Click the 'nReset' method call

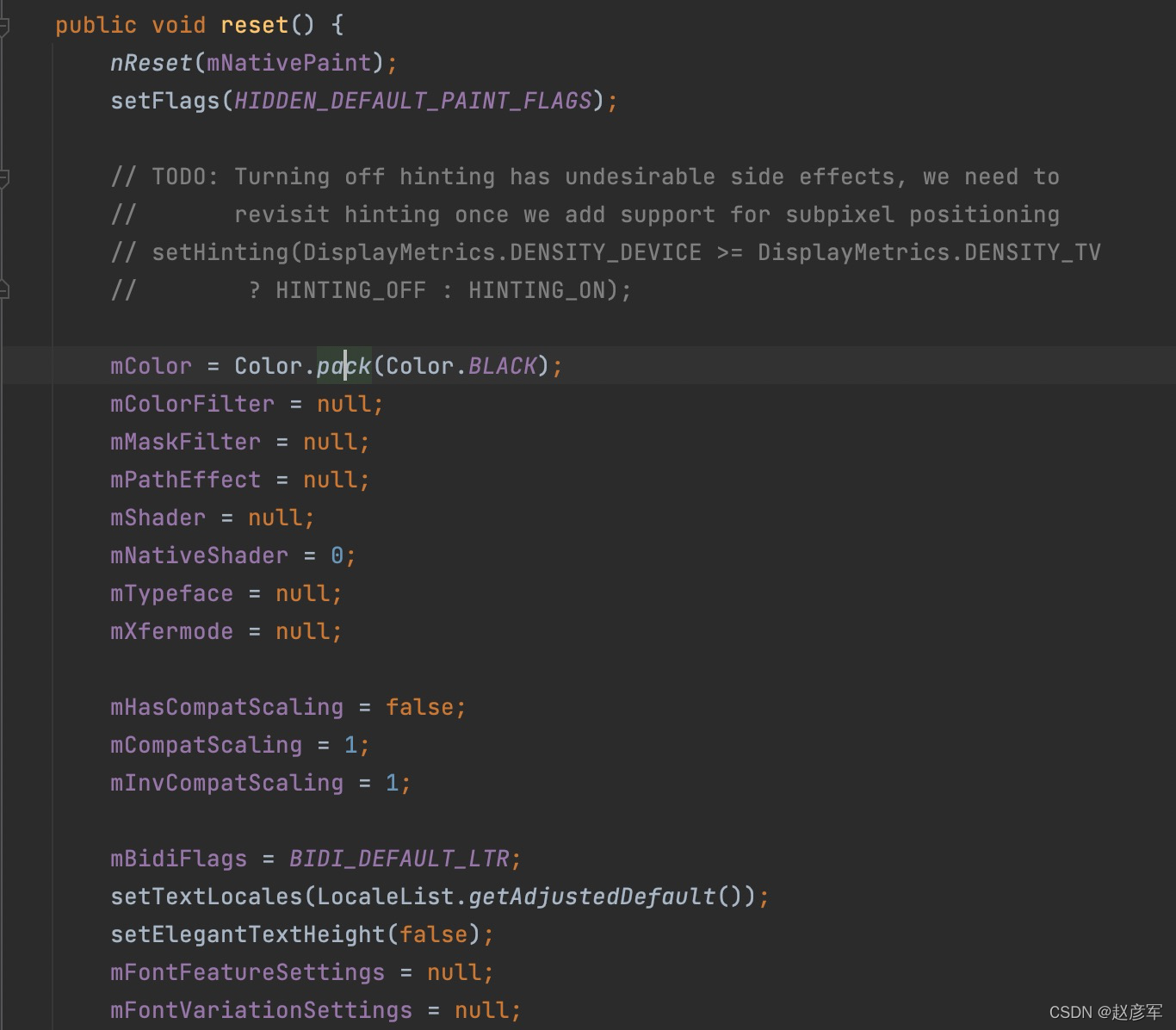[151, 63]
